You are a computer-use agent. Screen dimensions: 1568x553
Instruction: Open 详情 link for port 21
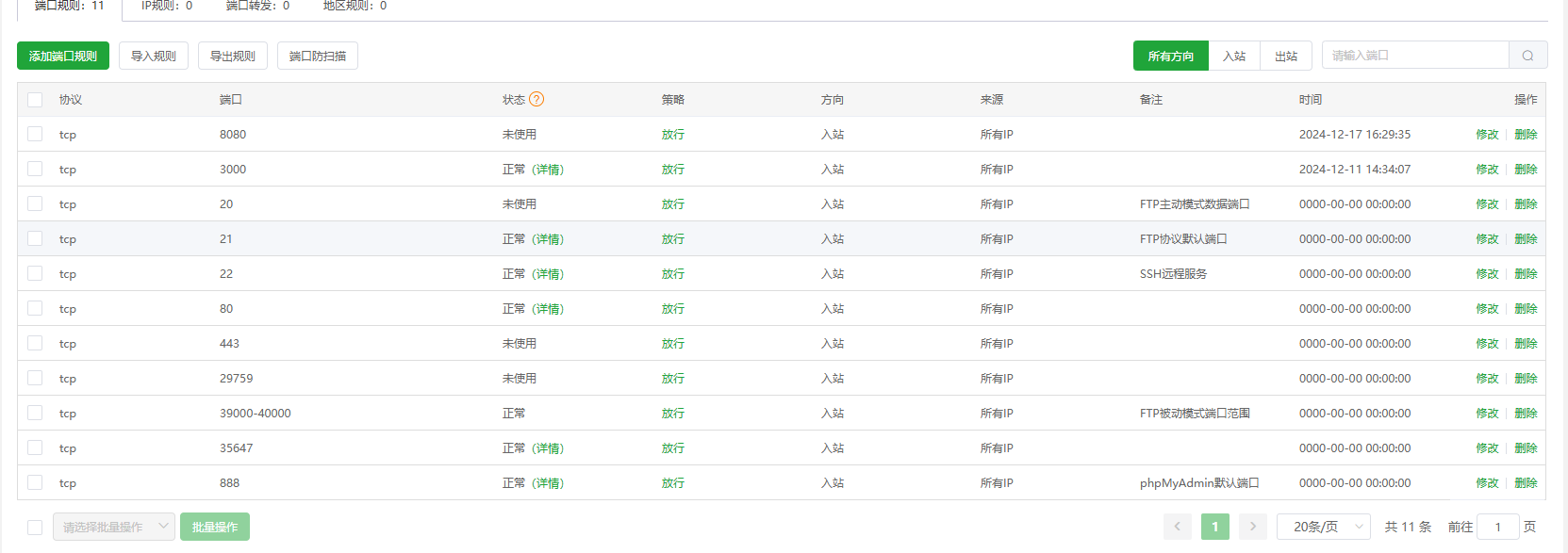(548, 239)
